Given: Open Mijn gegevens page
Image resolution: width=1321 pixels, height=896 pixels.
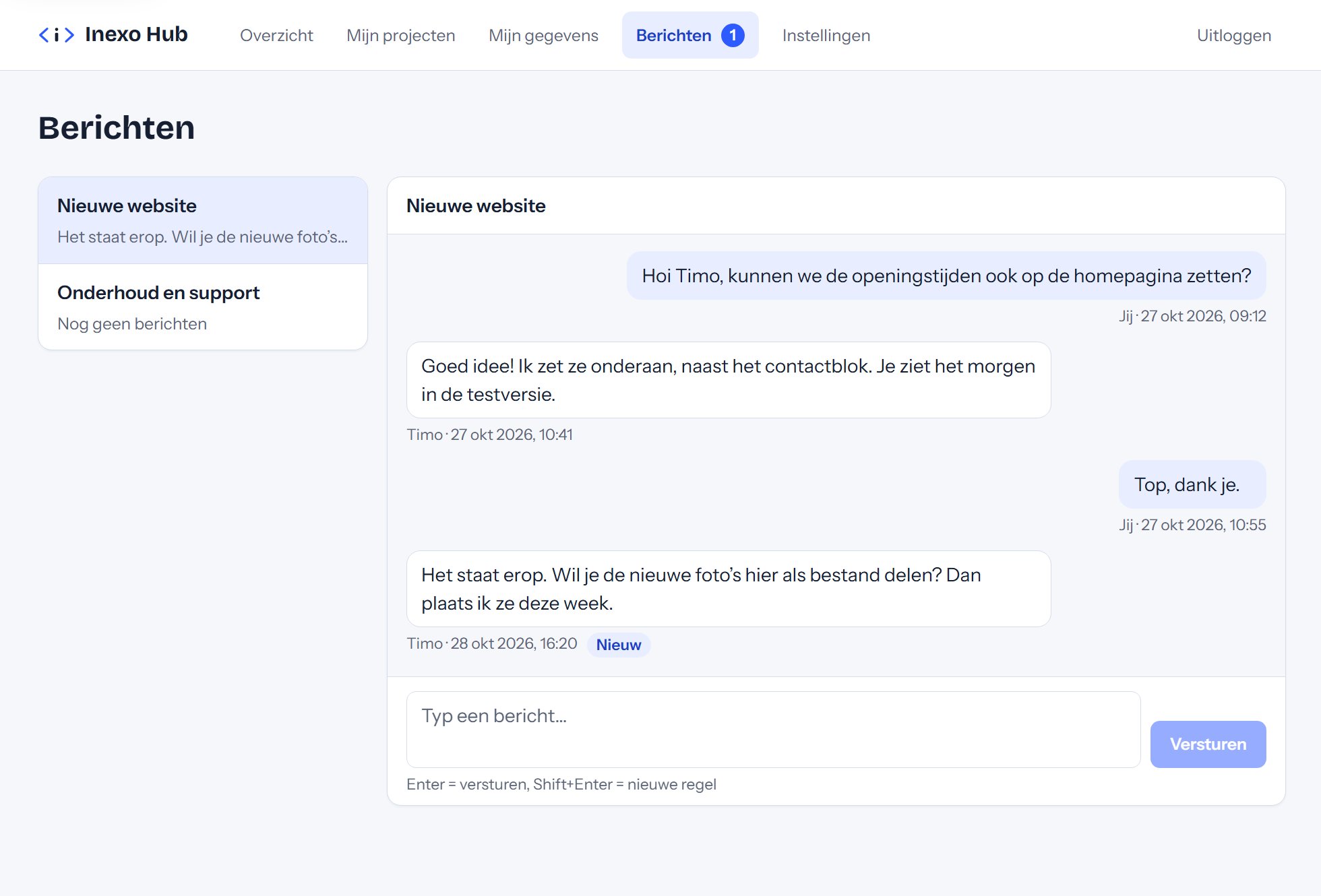Looking at the screenshot, I should pos(543,35).
